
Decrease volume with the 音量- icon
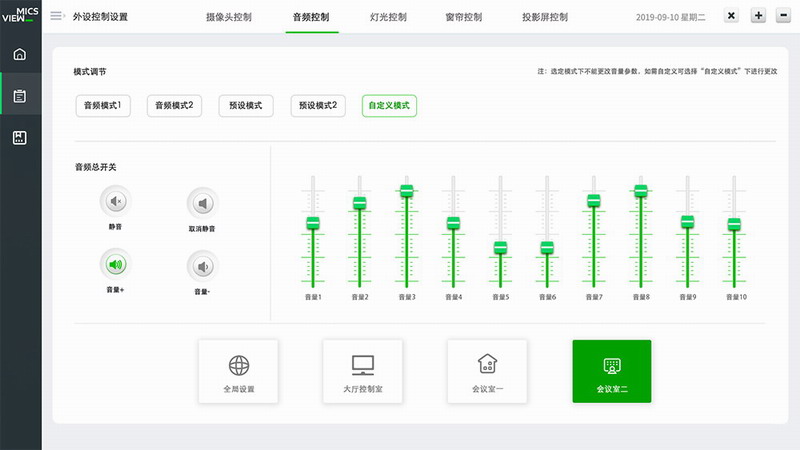click(203, 266)
